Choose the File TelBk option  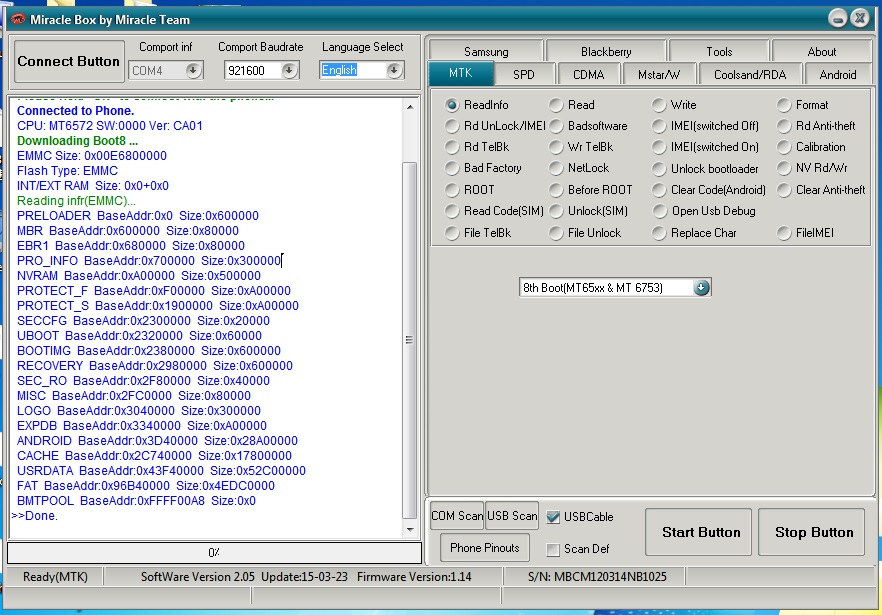coord(452,233)
